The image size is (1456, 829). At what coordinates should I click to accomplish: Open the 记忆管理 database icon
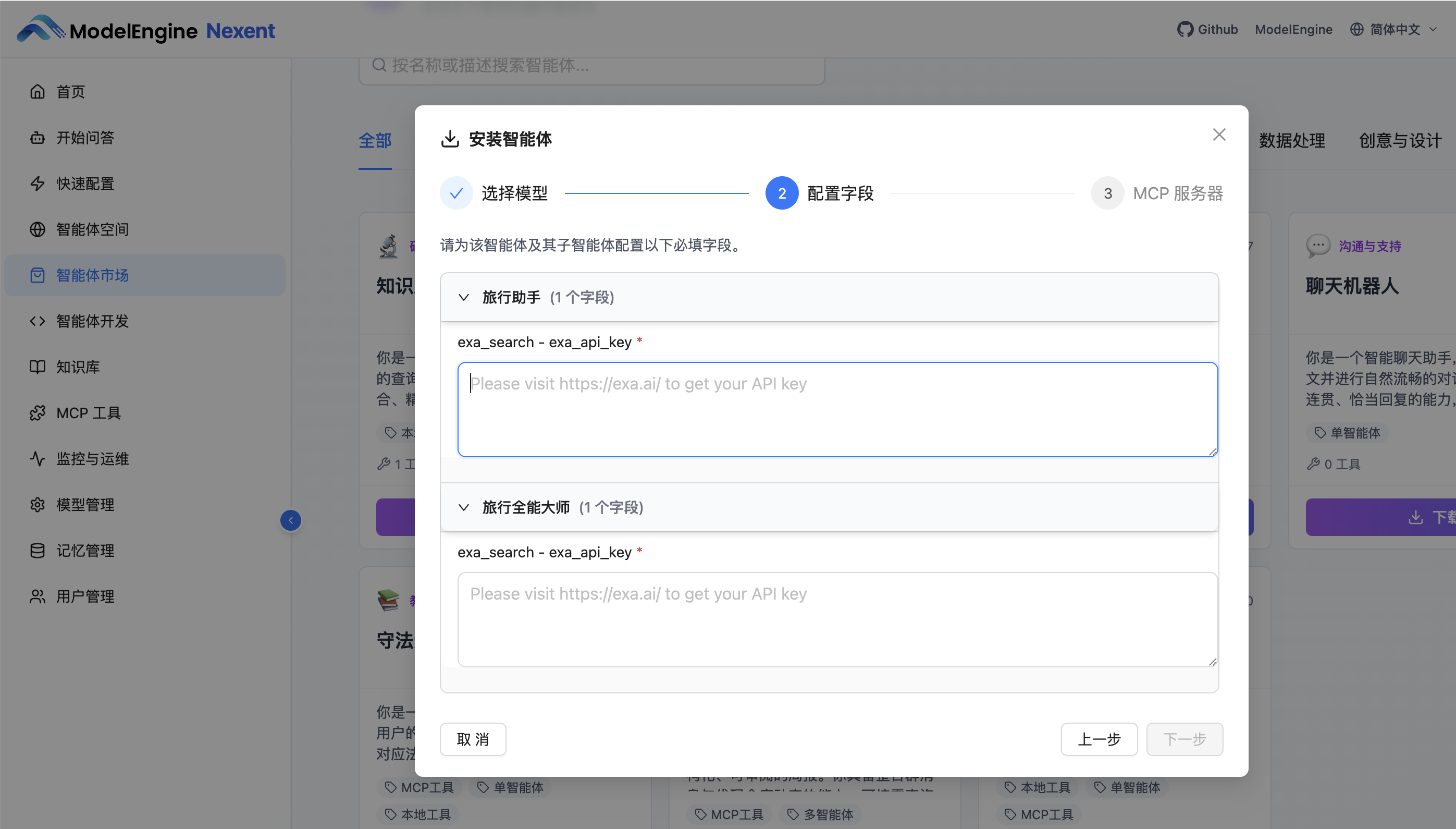click(38, 551)
